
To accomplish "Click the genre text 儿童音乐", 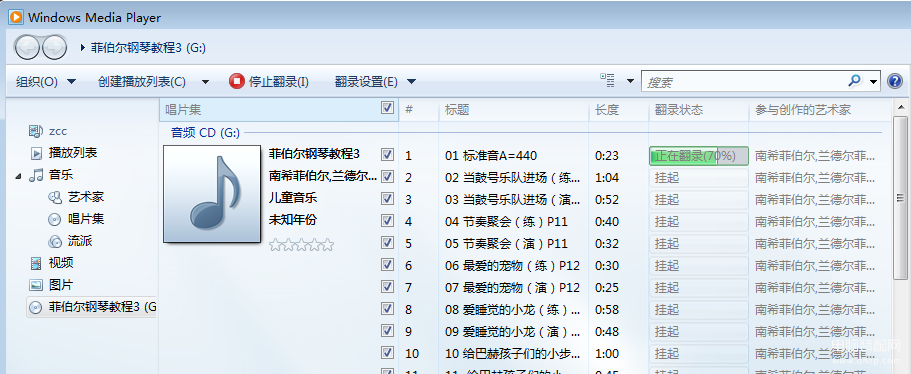I will pyautogui.click(x=293, y=198).
